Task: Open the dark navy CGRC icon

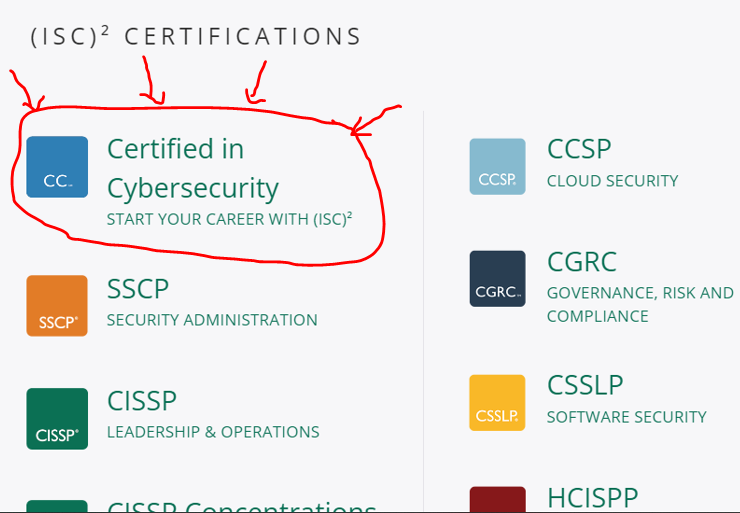Action: pyautogui.click(x=497, y=278)
